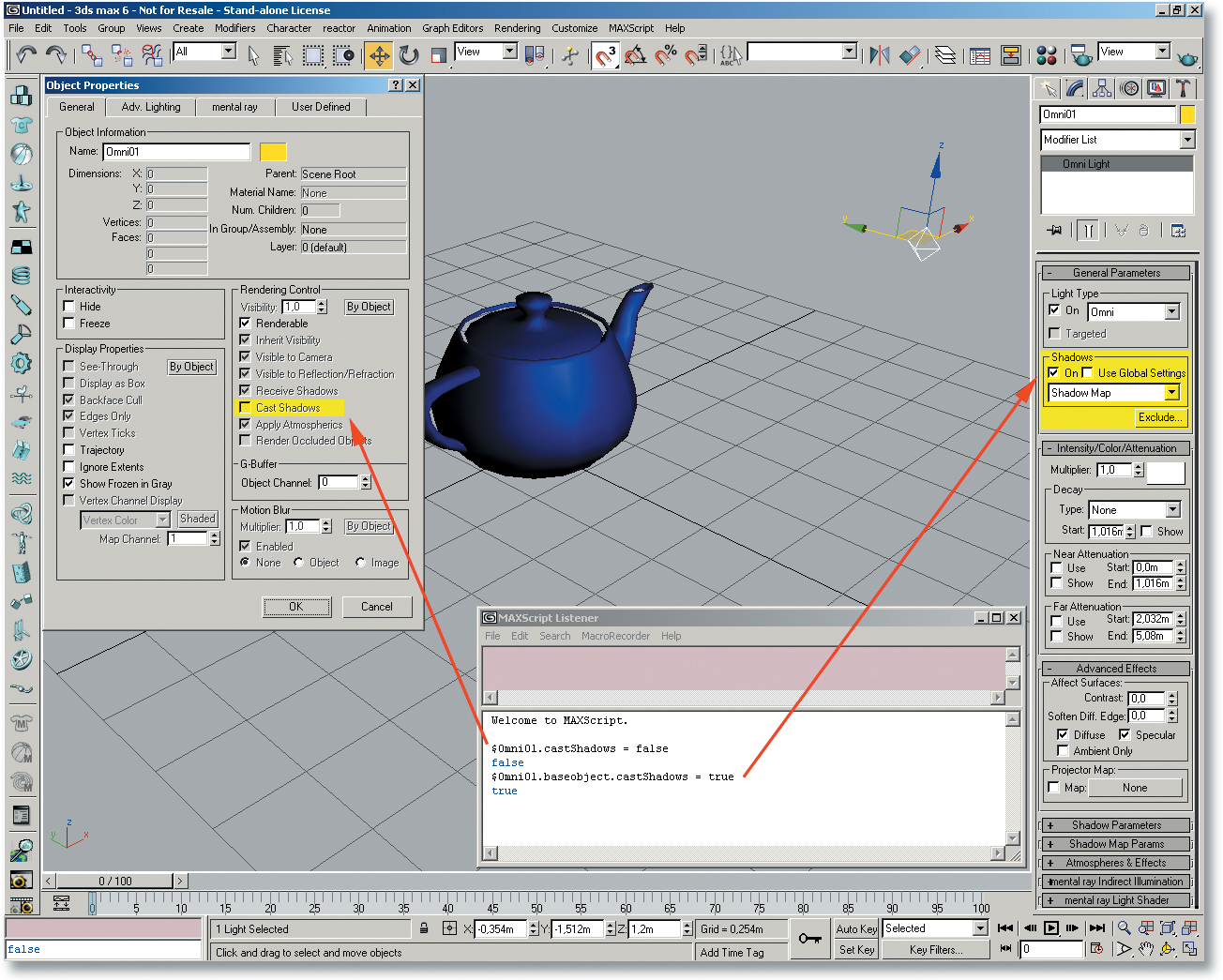1223x980 pixels.
Task: Switch to the Utilities hammer panel
Action: (x=1184, y=88)
